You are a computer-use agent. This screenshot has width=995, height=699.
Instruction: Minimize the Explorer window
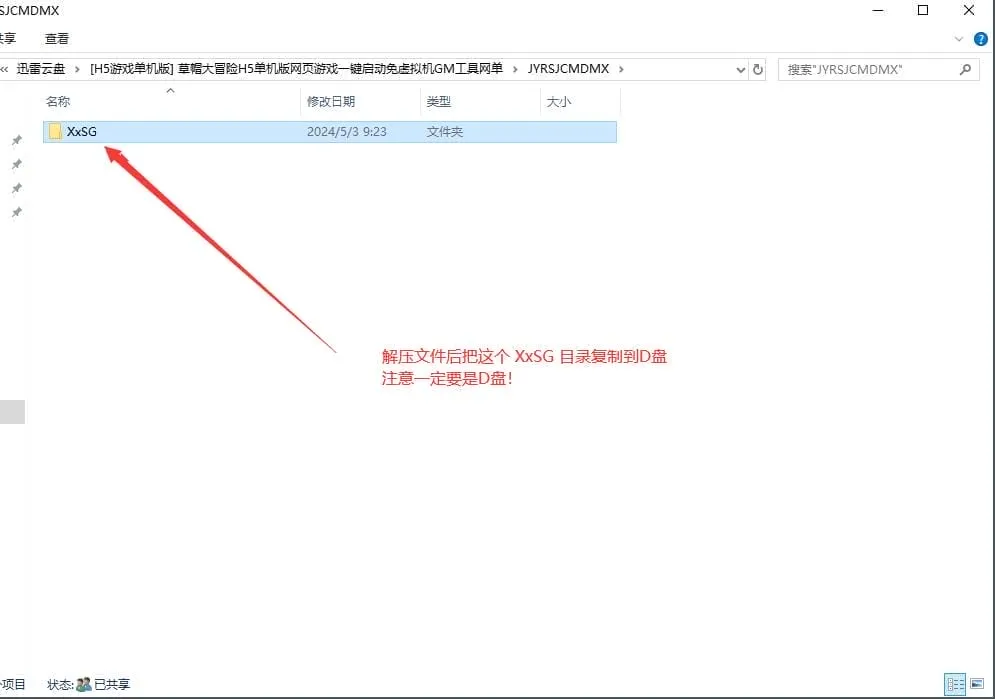[878, 10]
